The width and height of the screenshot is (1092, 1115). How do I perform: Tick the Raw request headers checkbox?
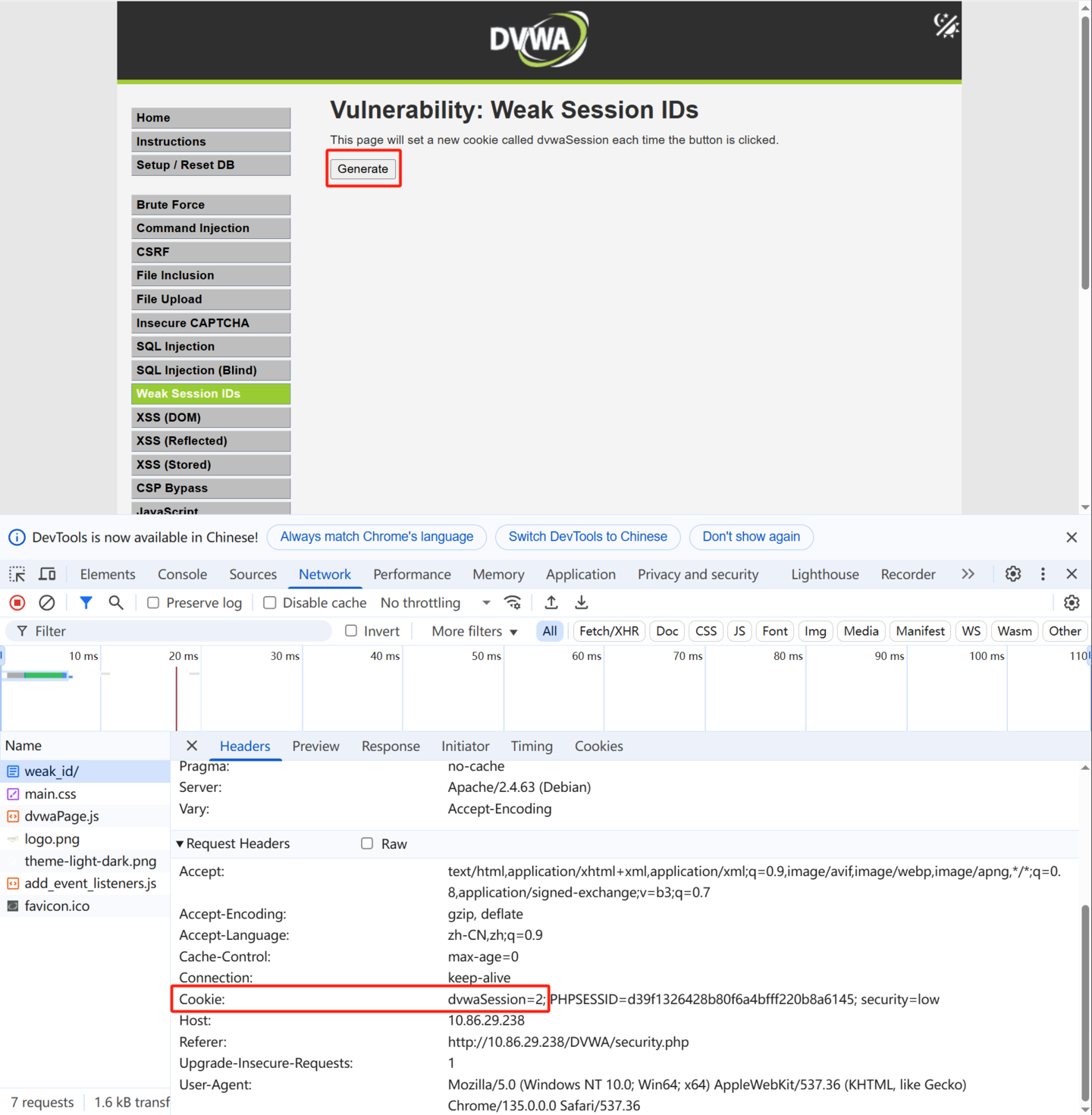pyautogui.click(x=367, y=843)
